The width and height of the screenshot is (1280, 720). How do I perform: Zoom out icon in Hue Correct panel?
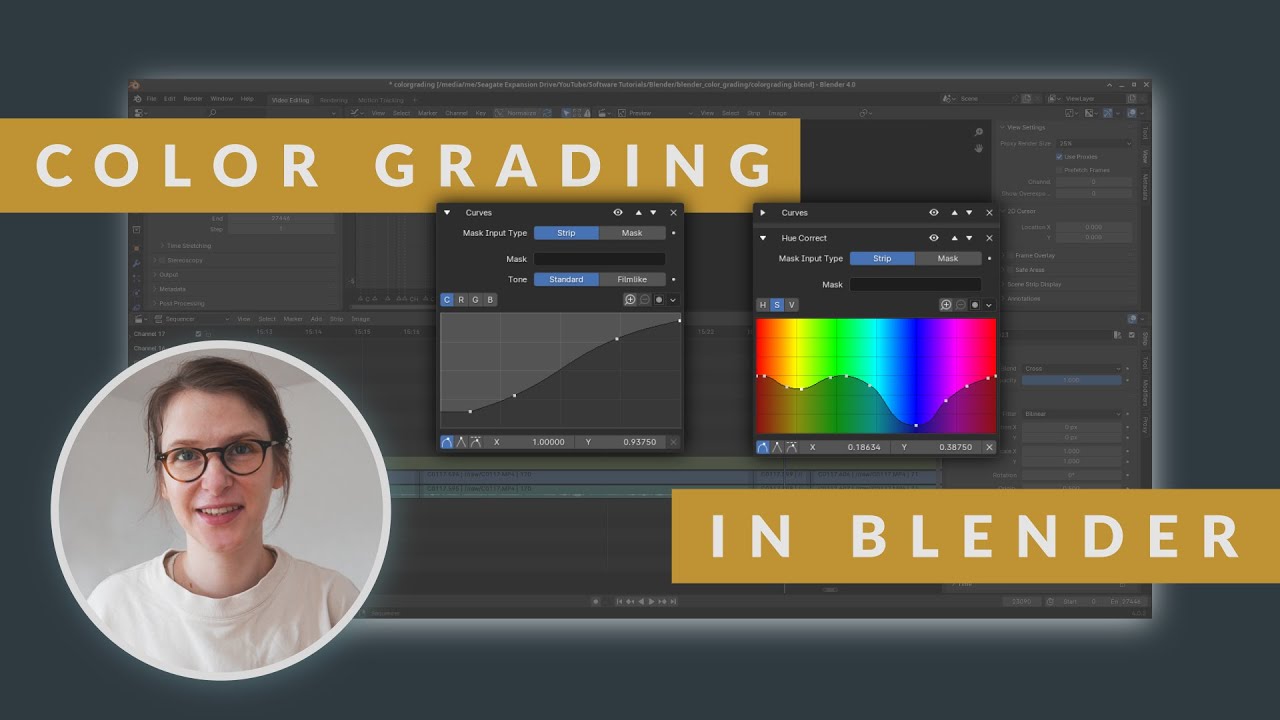pyautogui.click(x=961, y=305)
